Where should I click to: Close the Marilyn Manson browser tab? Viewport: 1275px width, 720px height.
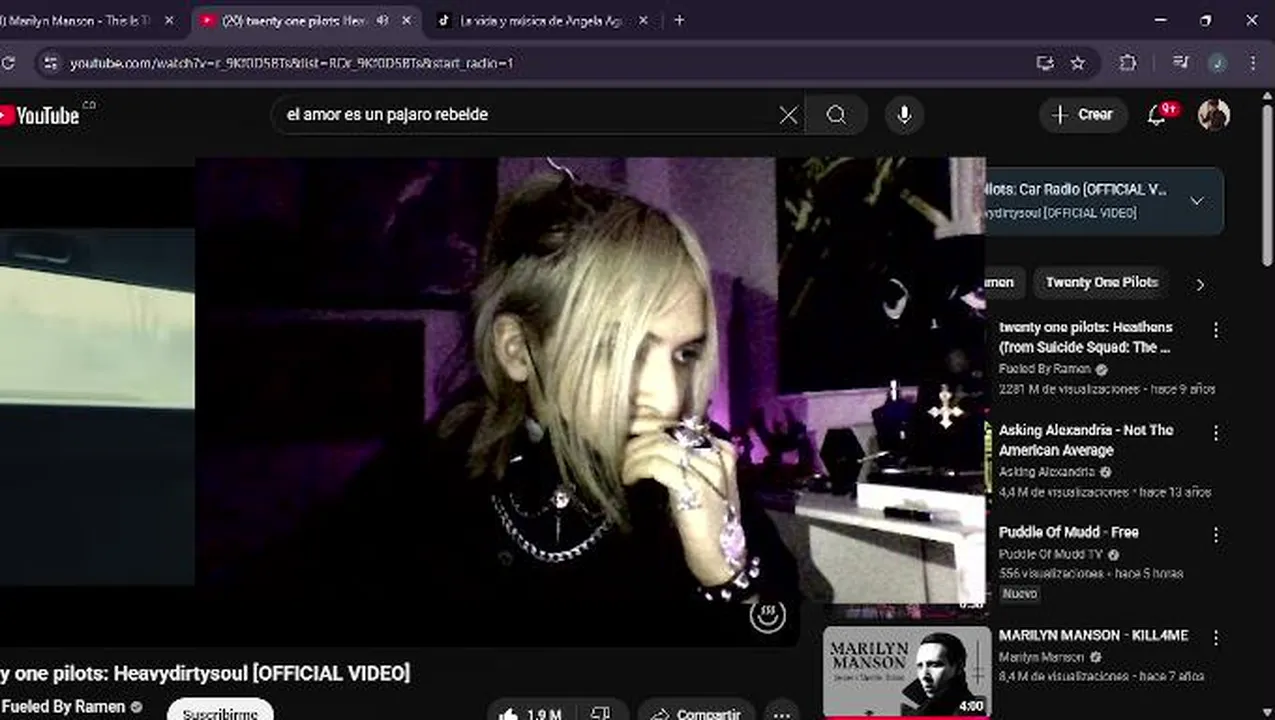(168, 20)
